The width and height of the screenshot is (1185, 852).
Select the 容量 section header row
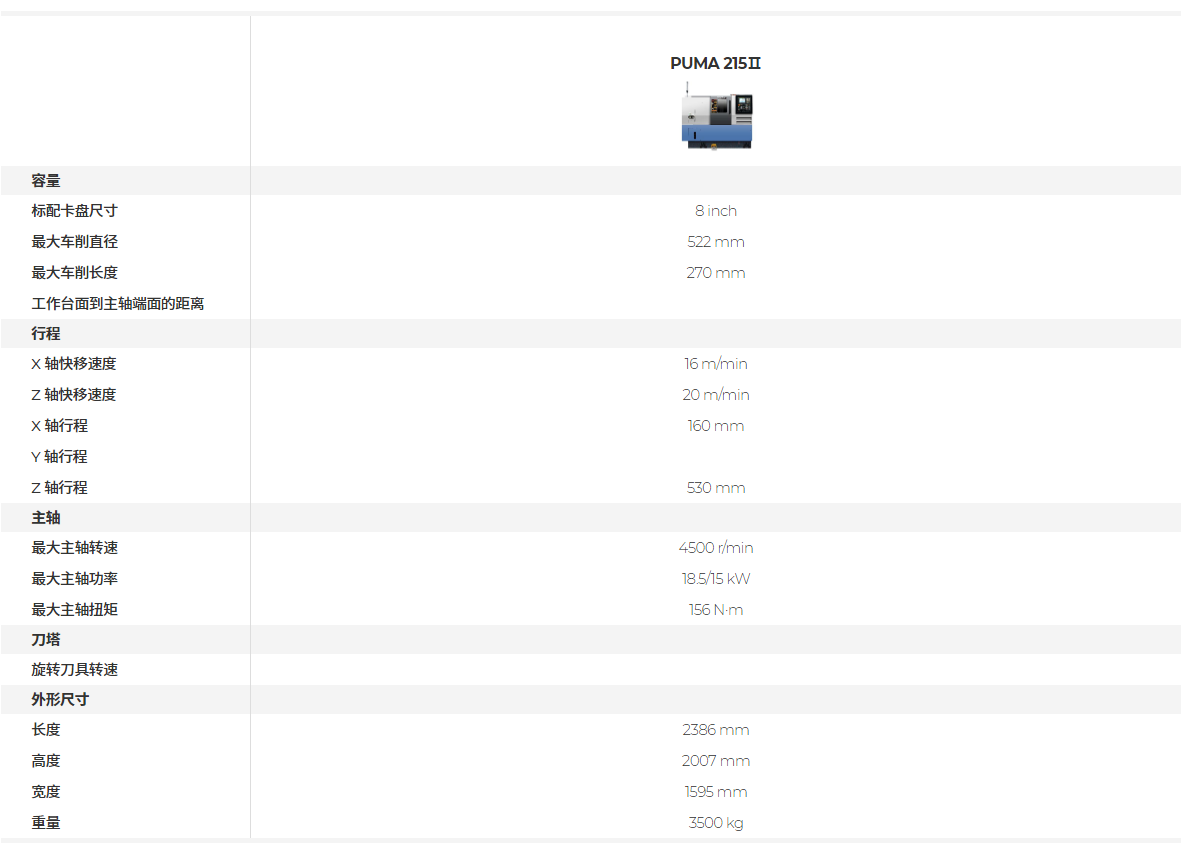click(591, 181)
